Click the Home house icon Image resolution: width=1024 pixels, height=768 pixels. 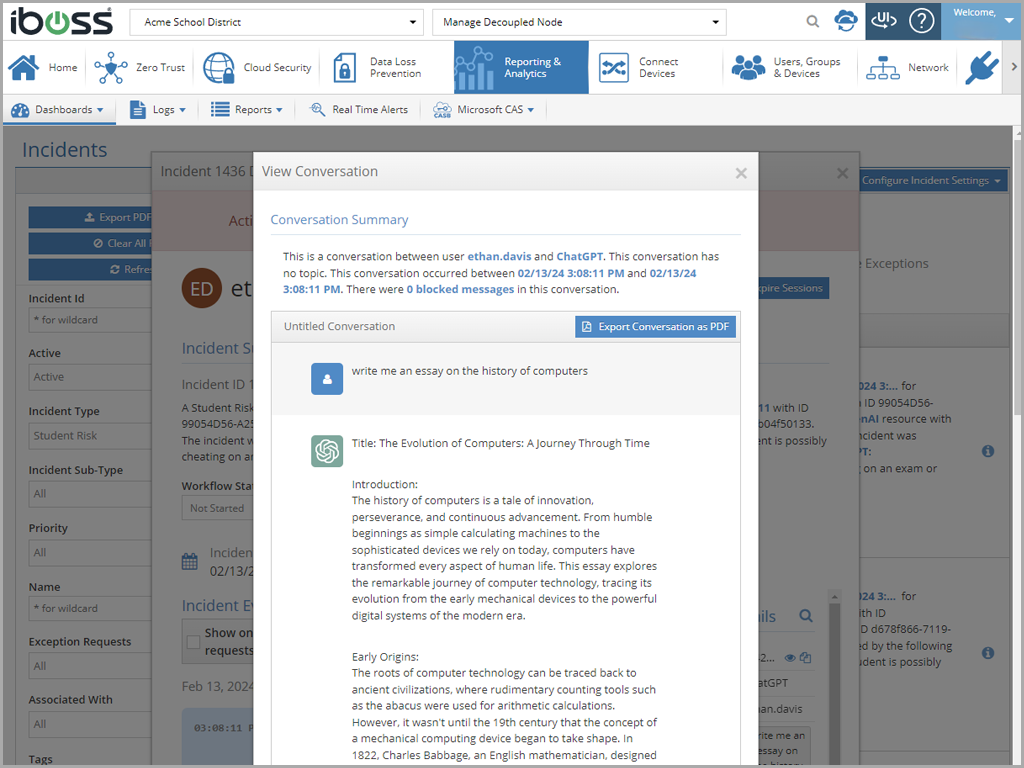(24, 67)
